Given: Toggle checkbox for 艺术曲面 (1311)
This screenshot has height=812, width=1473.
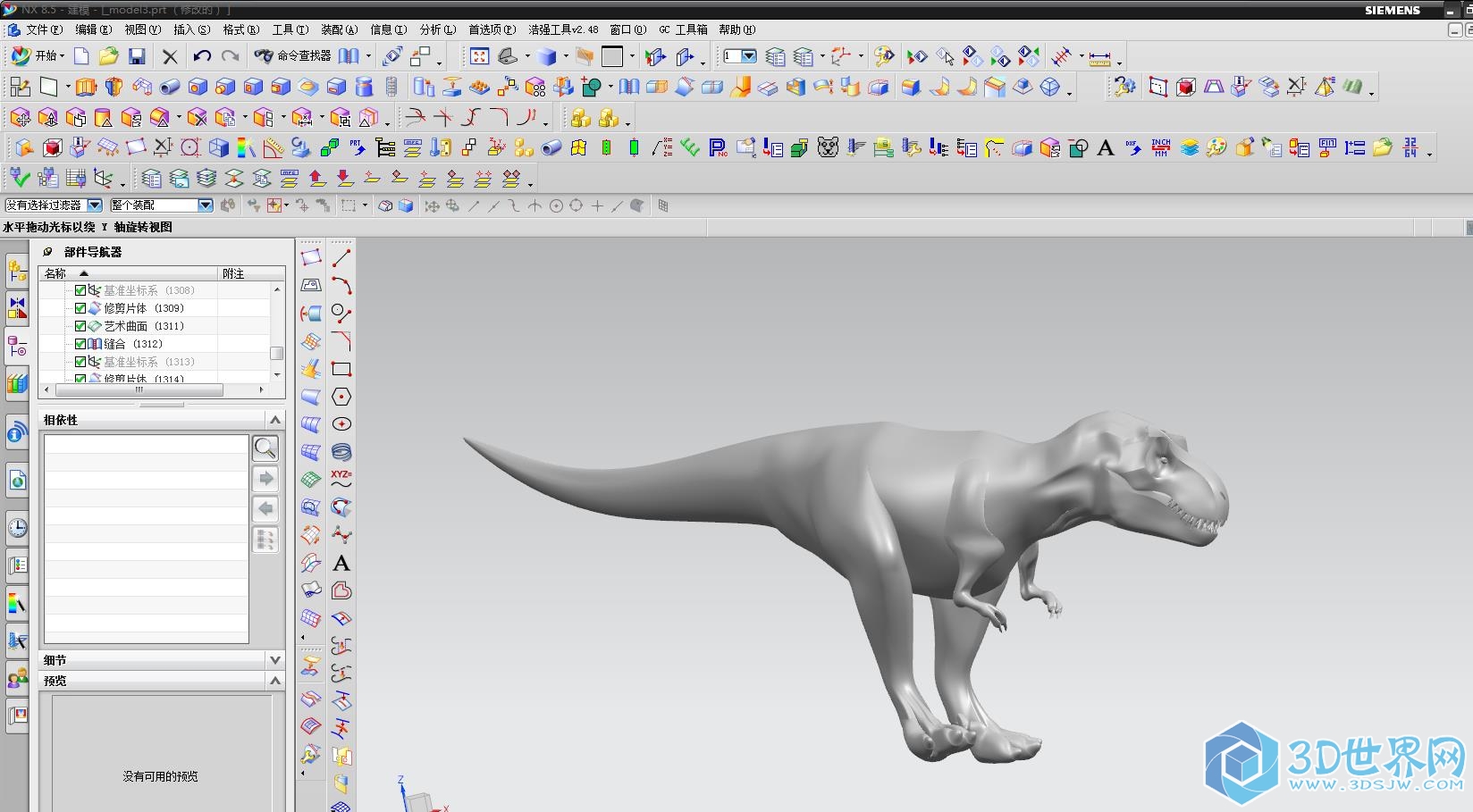Looking at the screenshot, I should (x=80, y=326).
